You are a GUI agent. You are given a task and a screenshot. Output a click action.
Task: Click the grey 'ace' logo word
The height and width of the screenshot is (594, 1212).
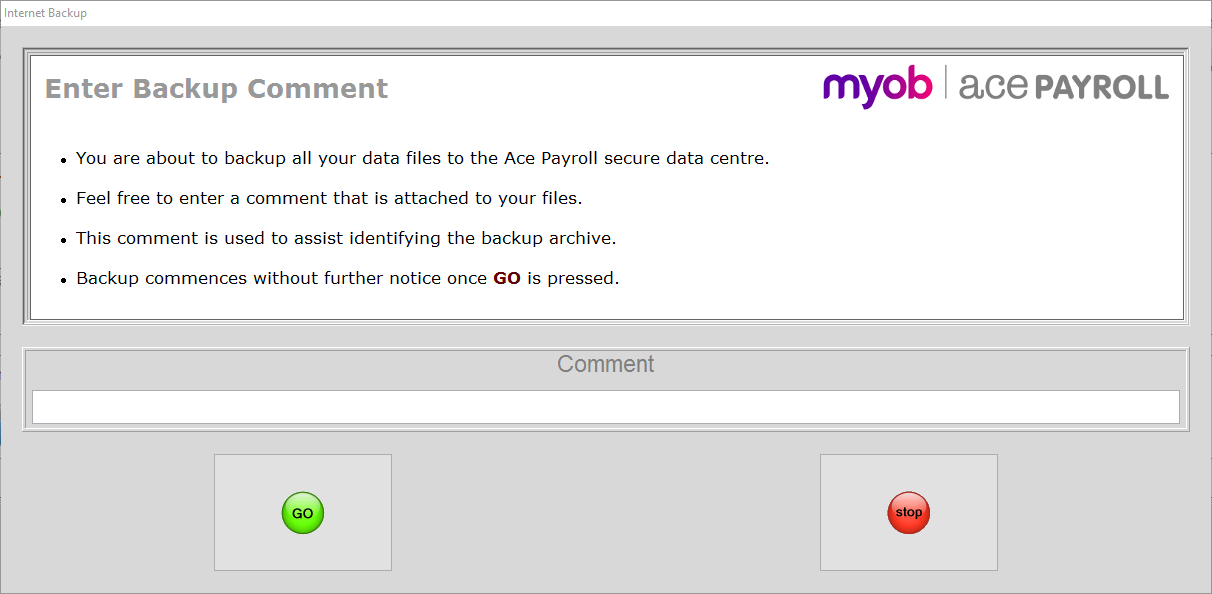point(993,87)
